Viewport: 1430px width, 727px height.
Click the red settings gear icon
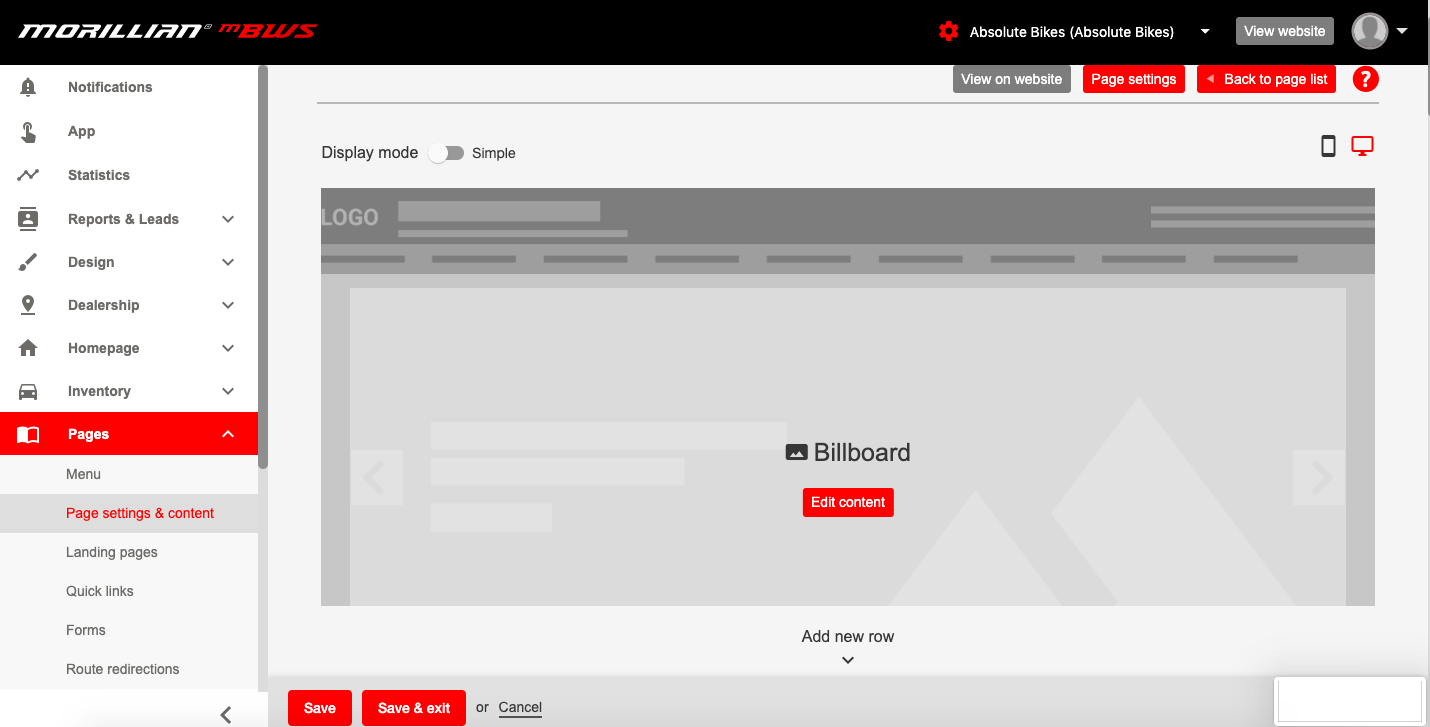[948, 32]
